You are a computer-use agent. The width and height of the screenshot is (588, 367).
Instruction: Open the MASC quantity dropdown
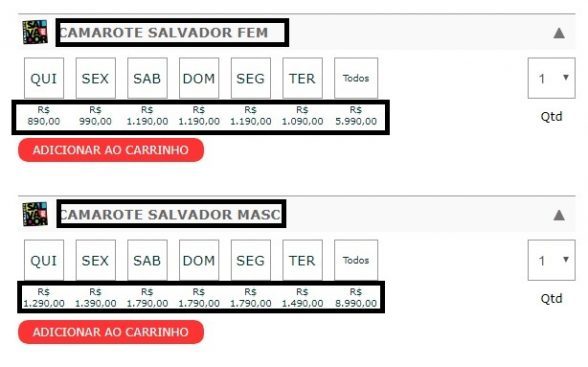click(551, 260)
